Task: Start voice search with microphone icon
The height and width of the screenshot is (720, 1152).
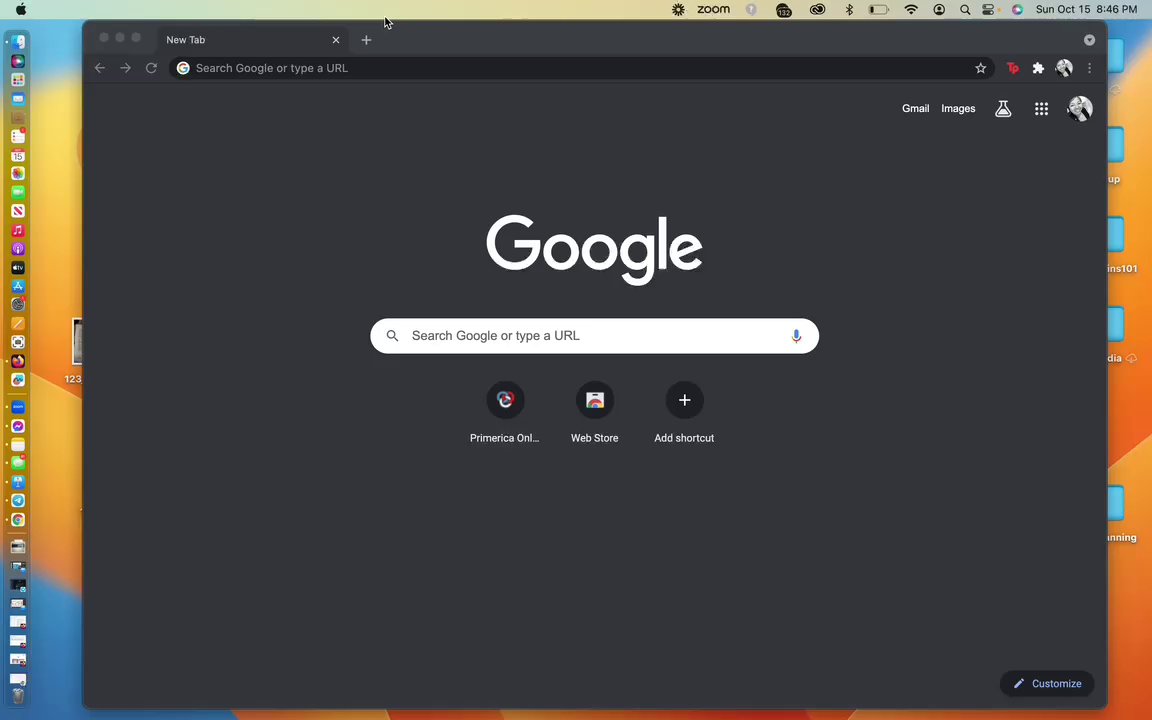Action: pos(796,336)
